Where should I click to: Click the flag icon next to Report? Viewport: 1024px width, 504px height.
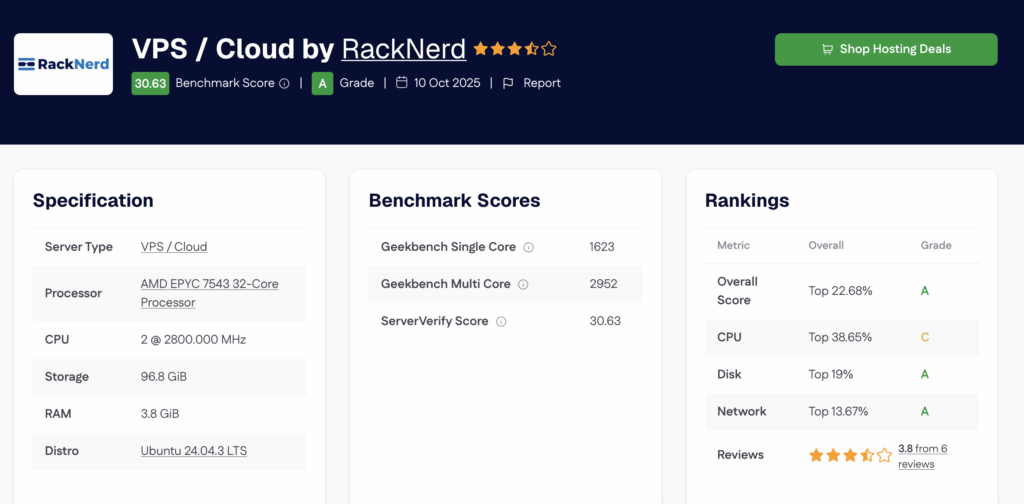[508, 83]
